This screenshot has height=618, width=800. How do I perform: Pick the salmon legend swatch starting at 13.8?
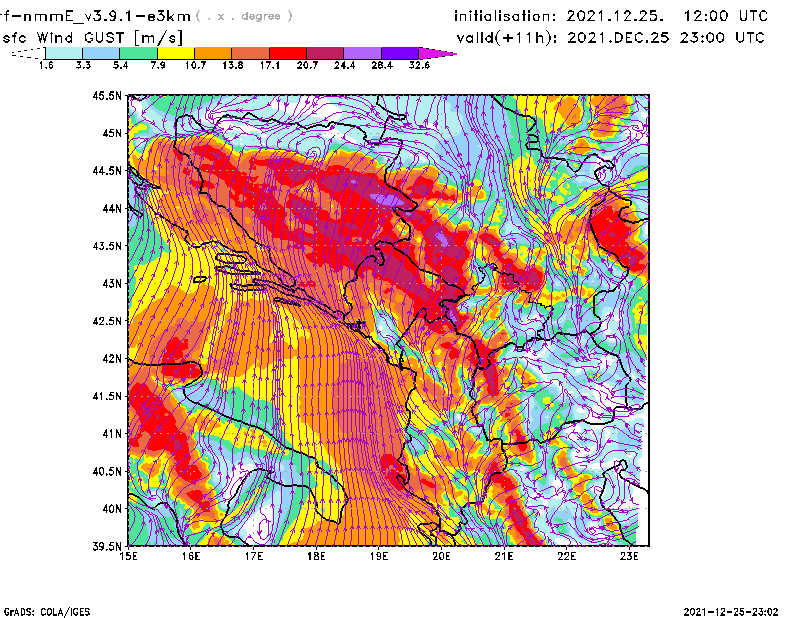(251, 53)
